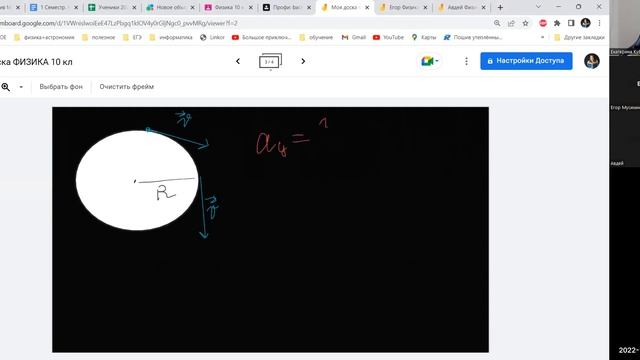Open the Chrome three-dot menu
640x360 pixels.
click(x=599, y=23)
